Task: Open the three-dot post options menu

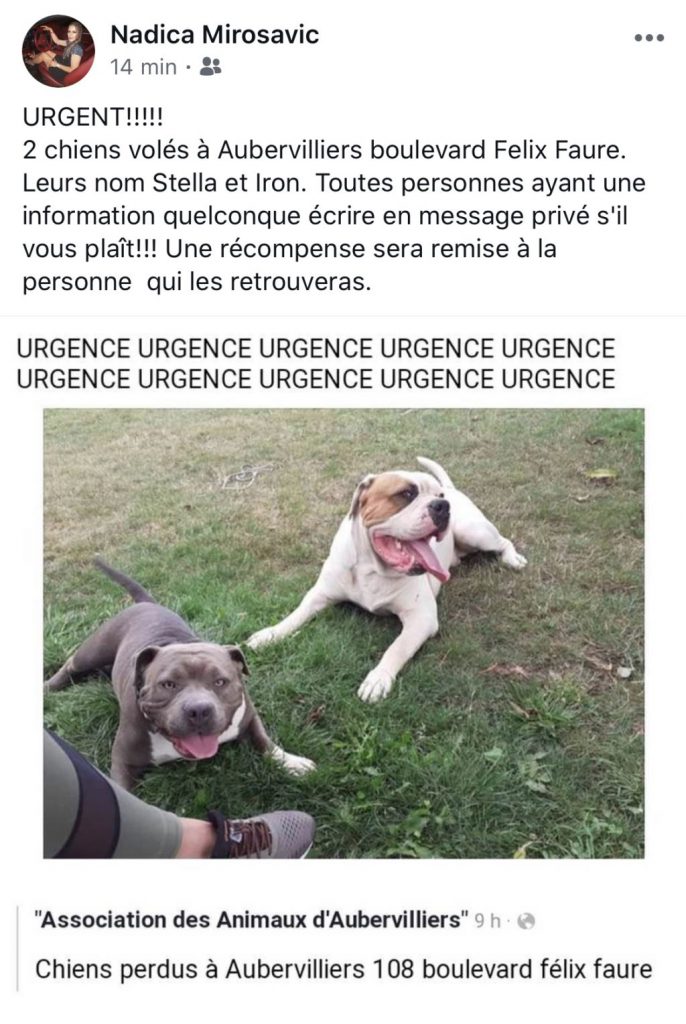Action: pos(649,38)
